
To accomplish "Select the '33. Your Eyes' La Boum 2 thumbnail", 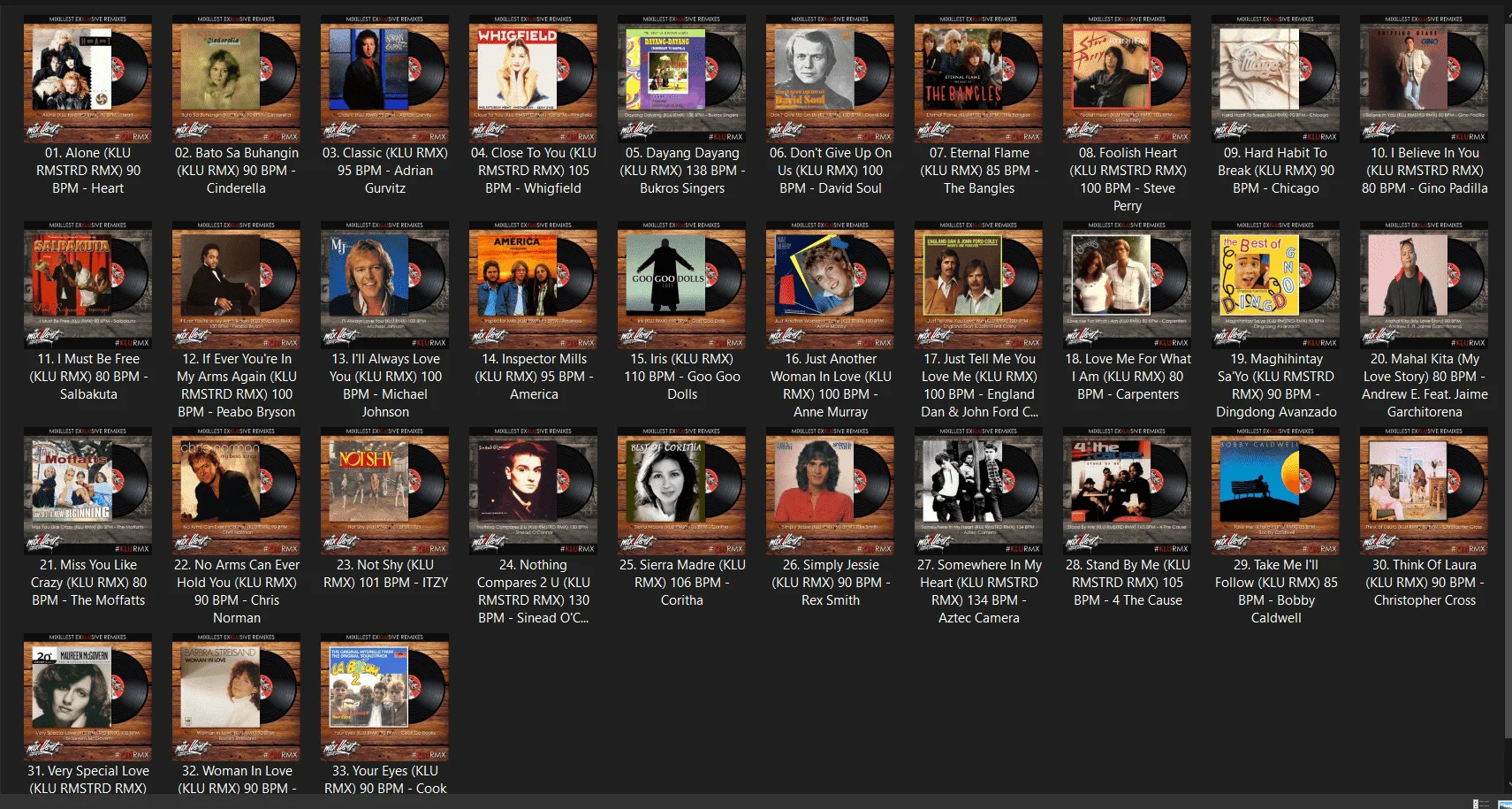I will (385, 697).
